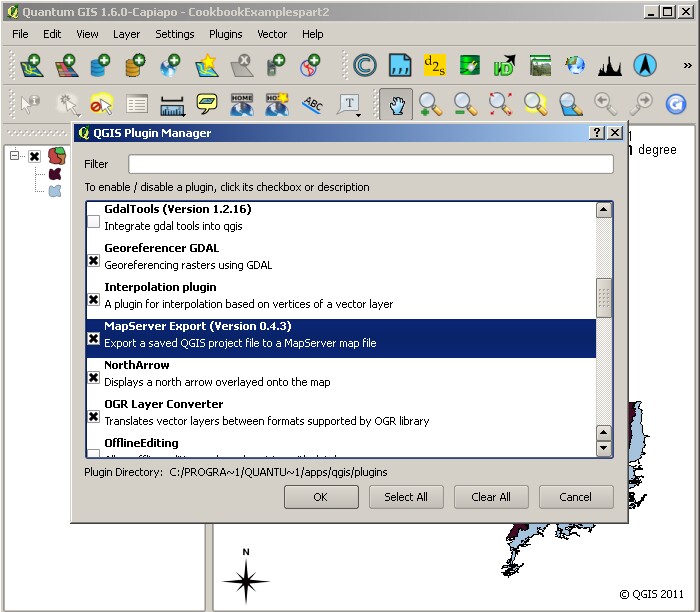Select the Zoom Out magnifier tool

[x=465, y=104]
